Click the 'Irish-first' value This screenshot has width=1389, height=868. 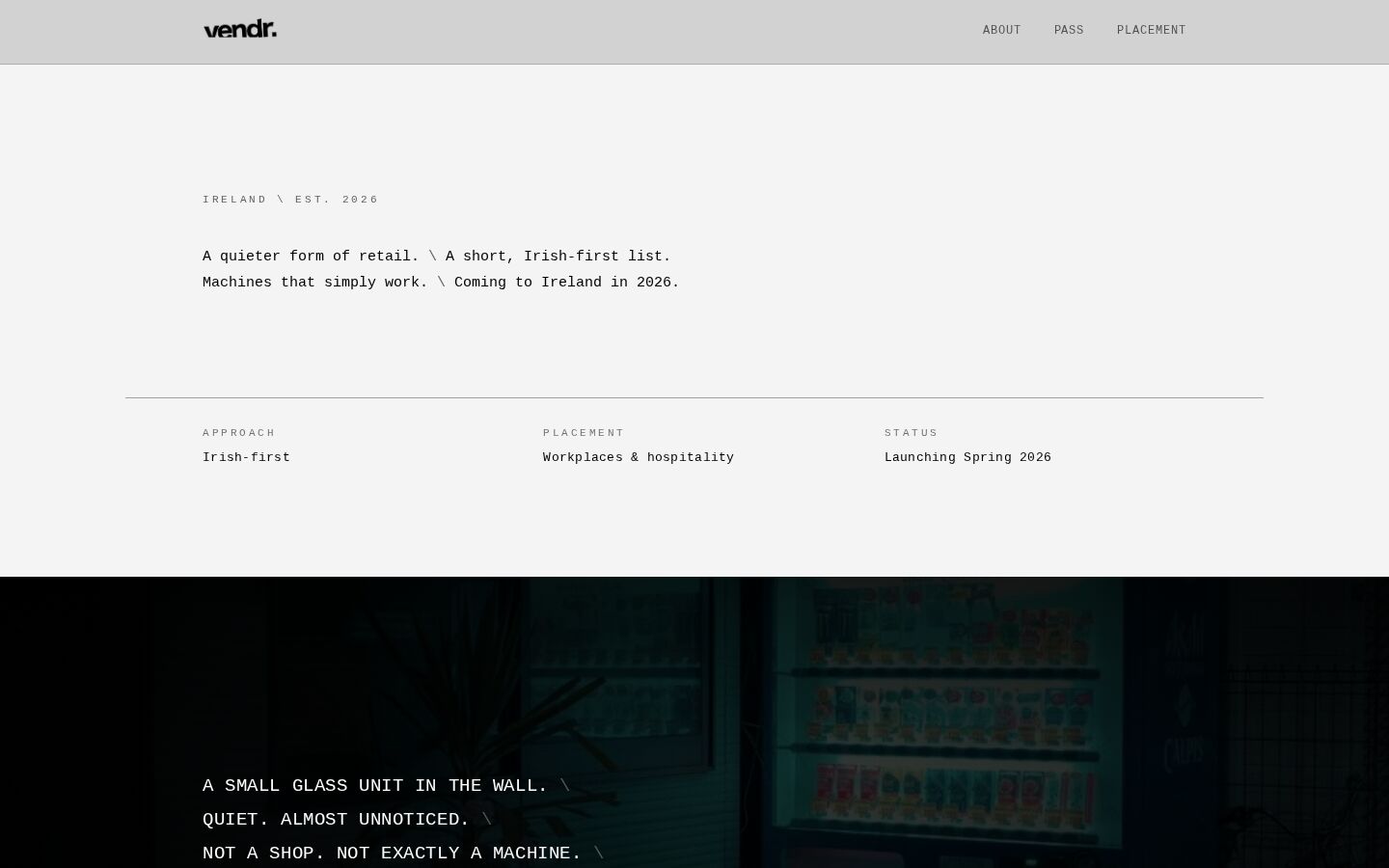[x=246, y=457]
